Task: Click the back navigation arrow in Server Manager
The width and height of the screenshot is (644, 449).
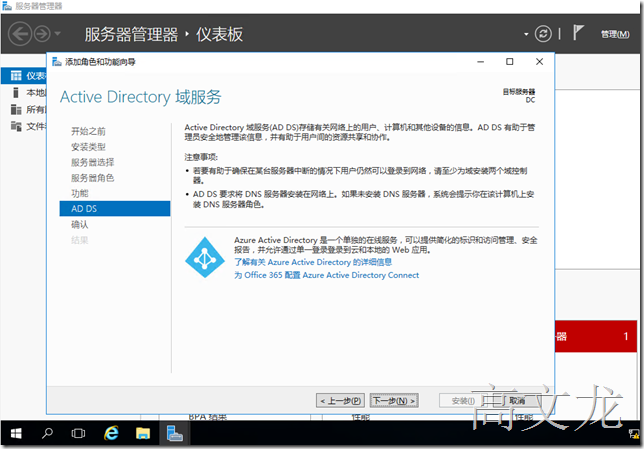Action: (x=20, y=34)
